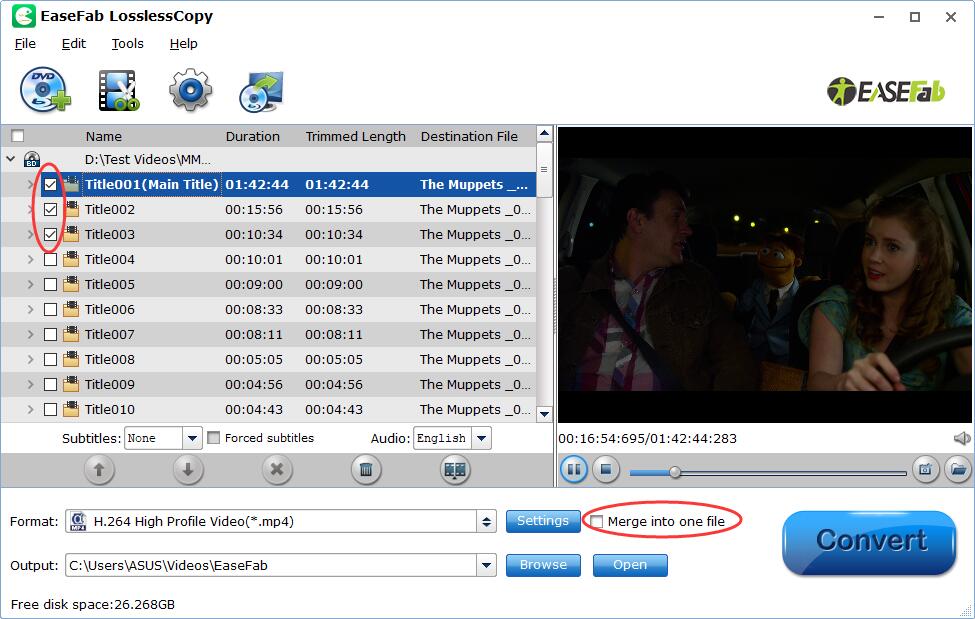Uncheck the Title003 checkbox

[50, 235]
